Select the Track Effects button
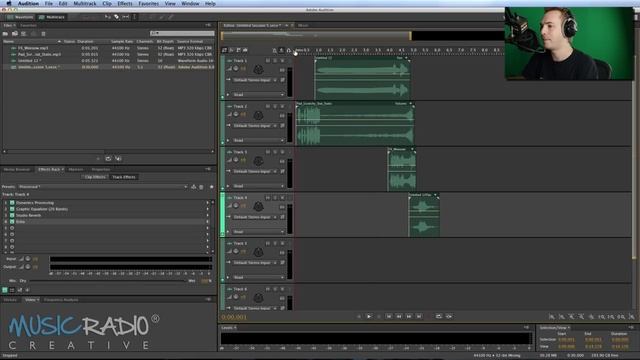 [x=124, y=177]
